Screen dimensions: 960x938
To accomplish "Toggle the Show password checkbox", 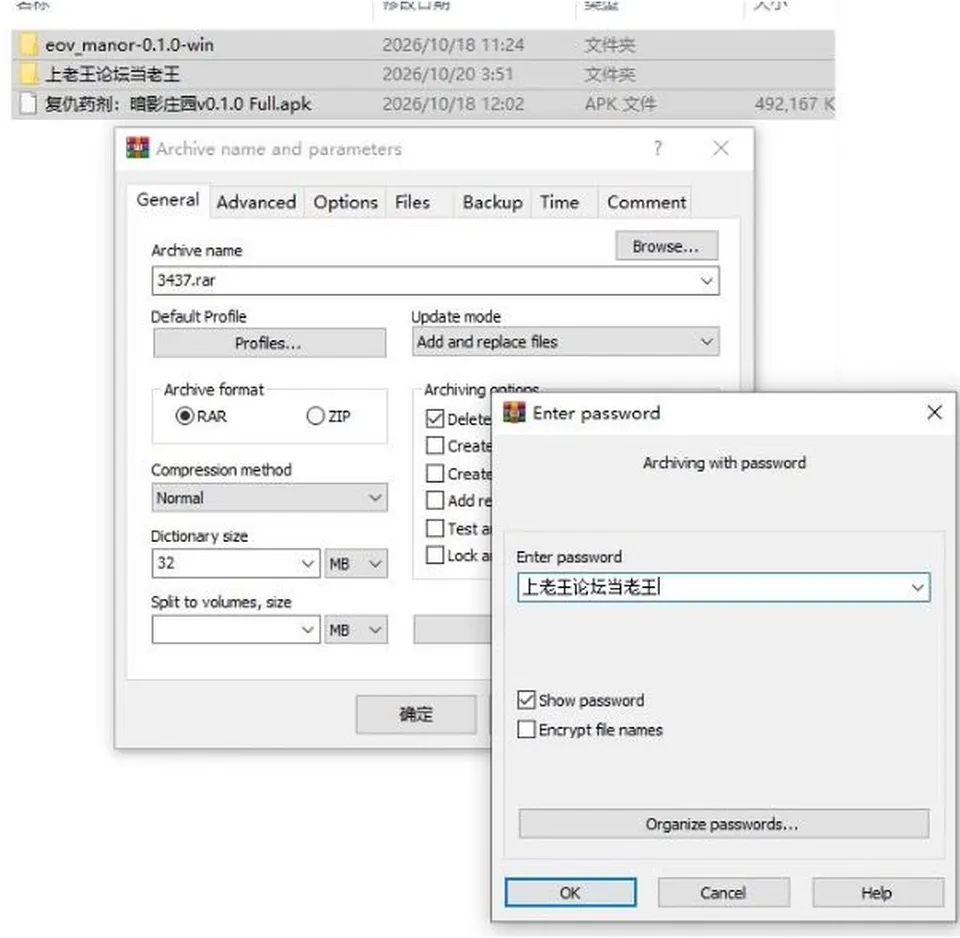I will point(526,700).
